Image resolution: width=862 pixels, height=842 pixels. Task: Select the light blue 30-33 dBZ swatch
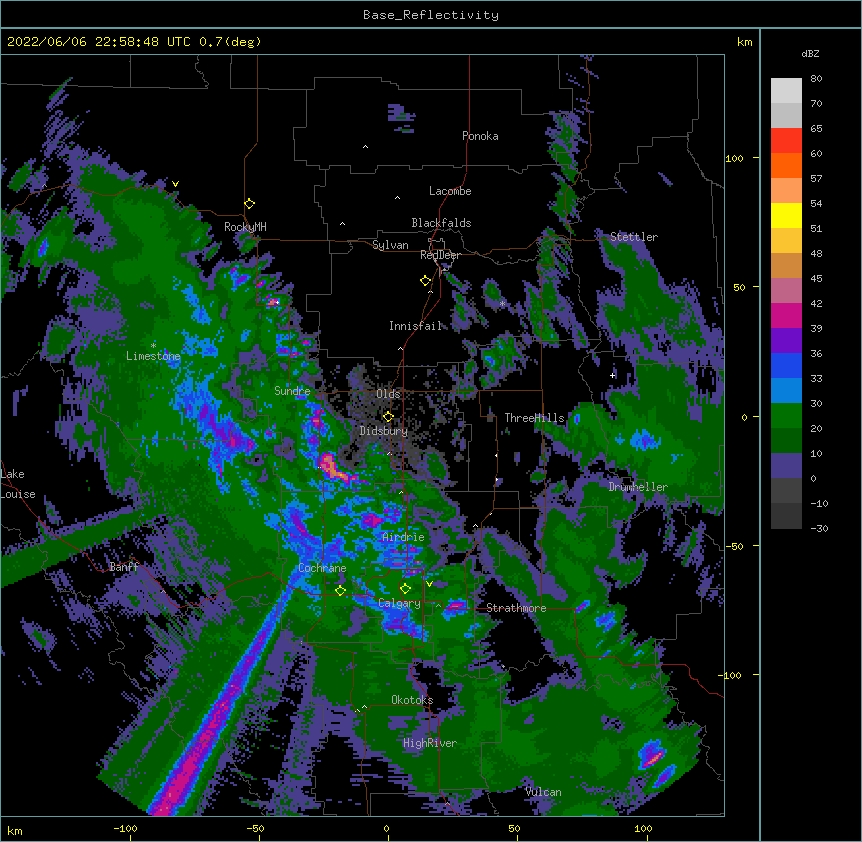(786, 391)
